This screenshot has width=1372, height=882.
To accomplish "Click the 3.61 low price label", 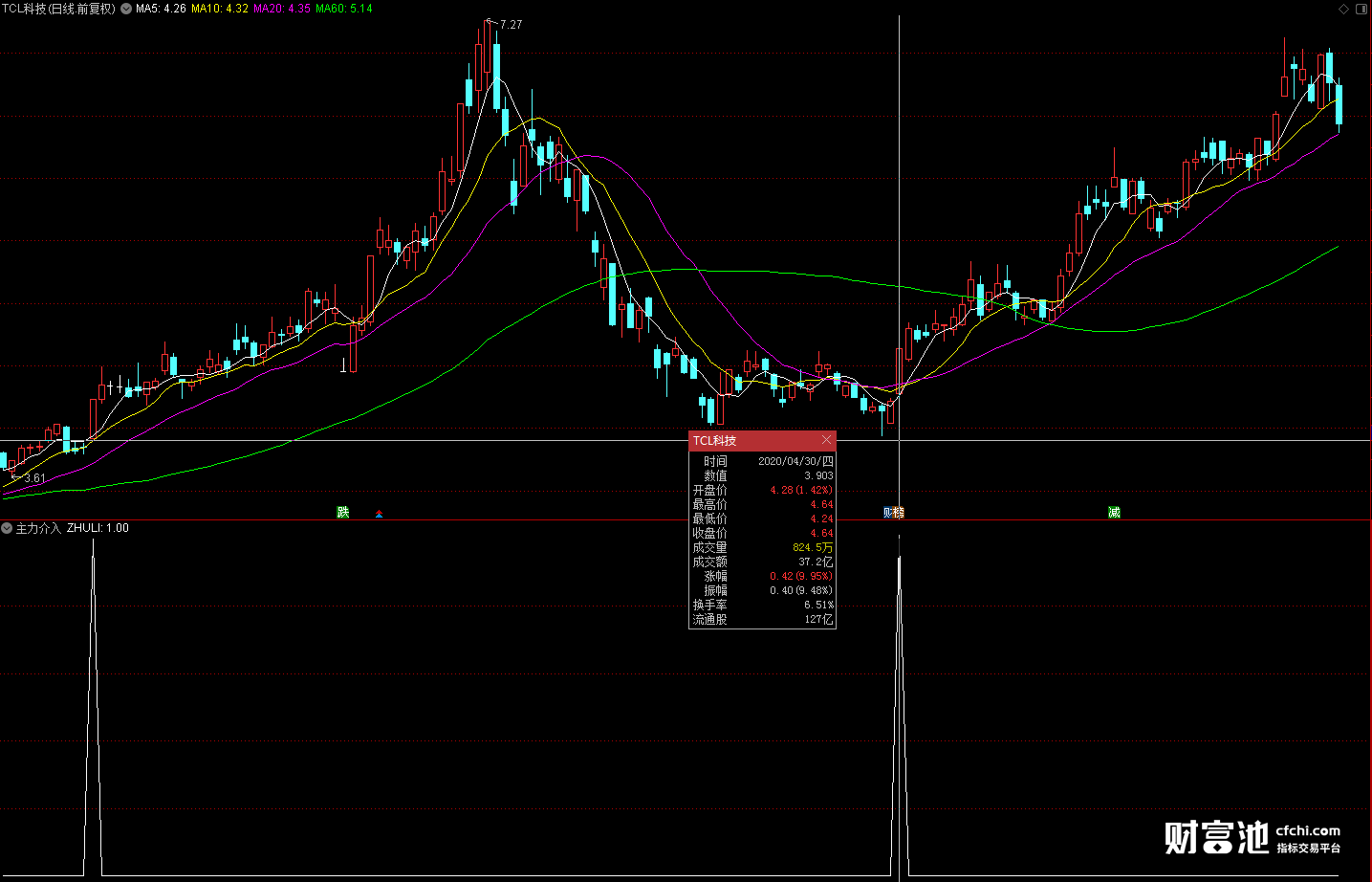I will point(34,478).
